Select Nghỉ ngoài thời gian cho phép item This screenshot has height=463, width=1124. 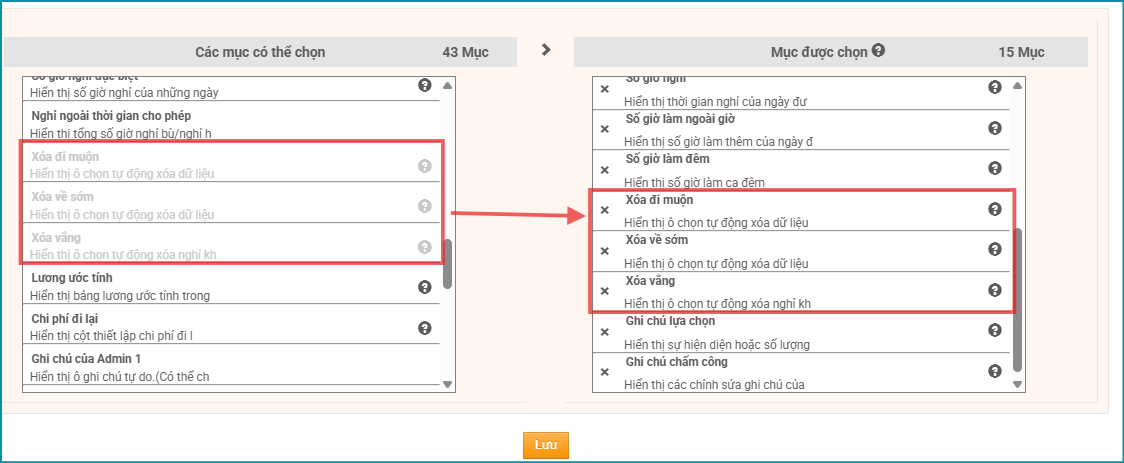click(x=200, y=124)
